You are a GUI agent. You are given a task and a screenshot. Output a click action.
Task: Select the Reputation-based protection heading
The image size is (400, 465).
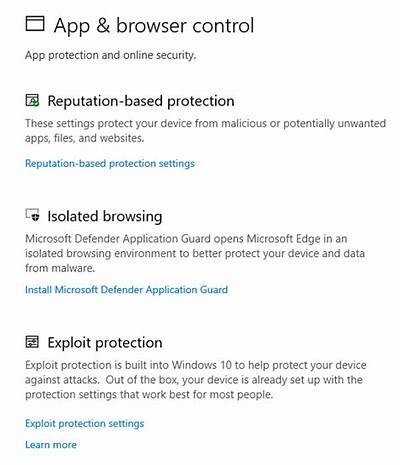click(141, 101)
